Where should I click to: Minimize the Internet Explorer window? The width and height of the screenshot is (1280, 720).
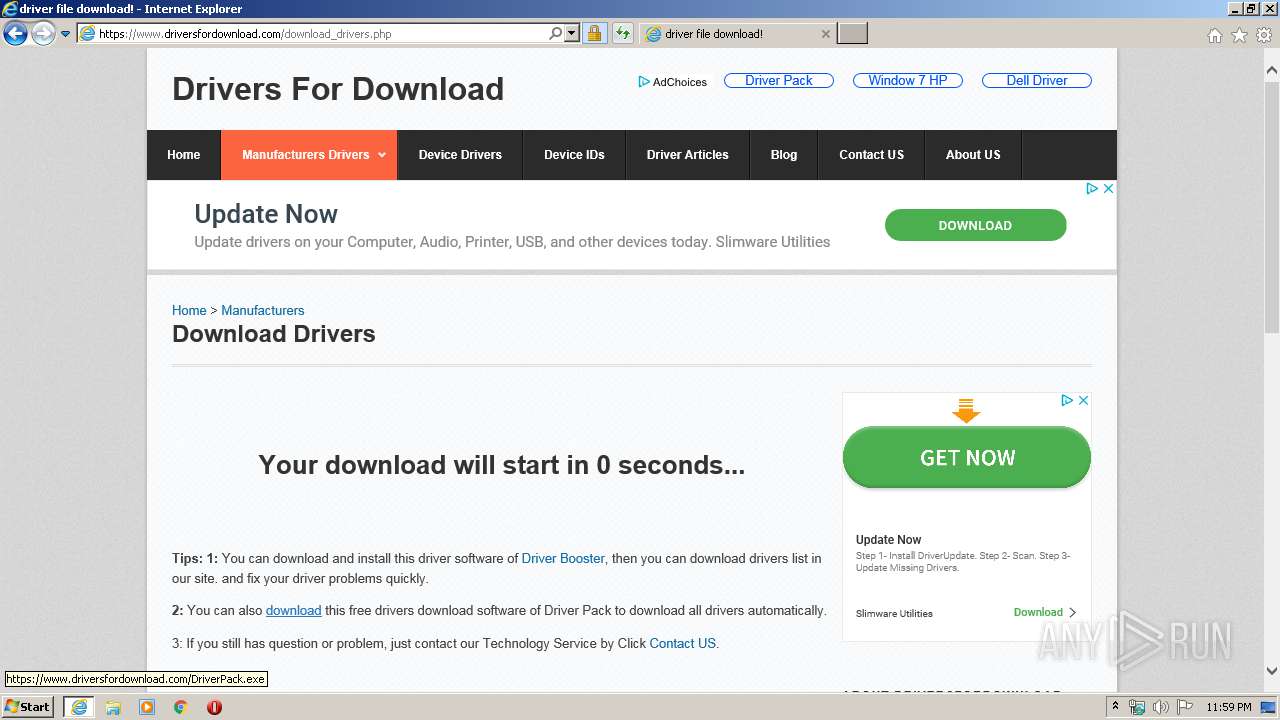point(1235,9)
